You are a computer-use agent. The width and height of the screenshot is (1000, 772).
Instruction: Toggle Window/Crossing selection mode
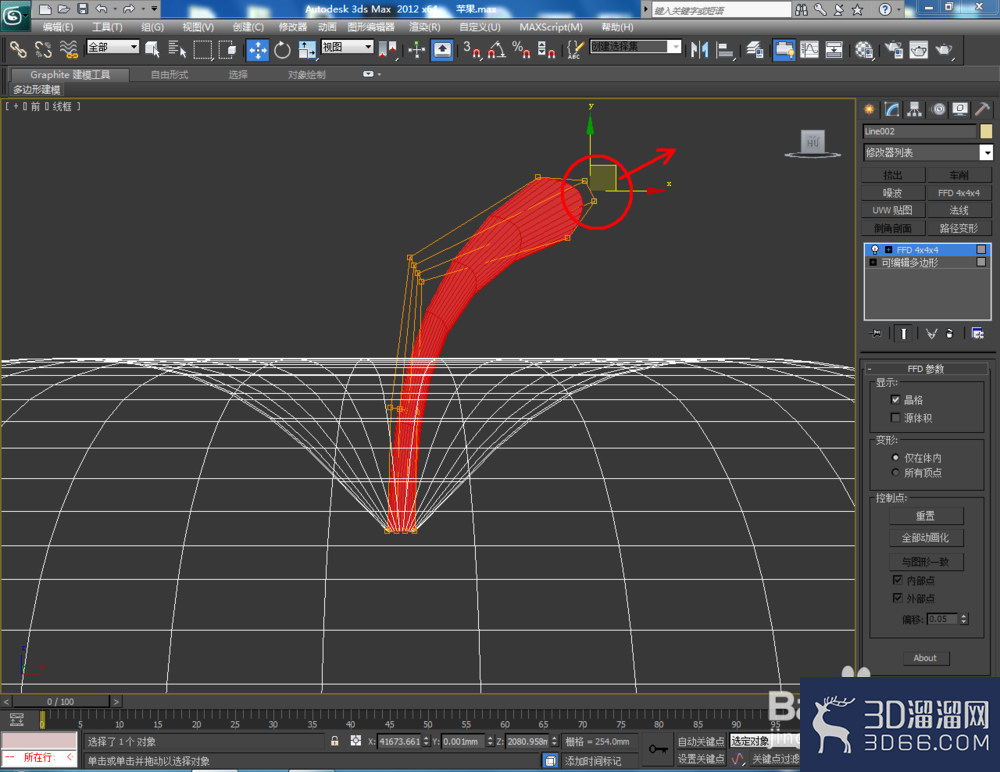(227, 50)
